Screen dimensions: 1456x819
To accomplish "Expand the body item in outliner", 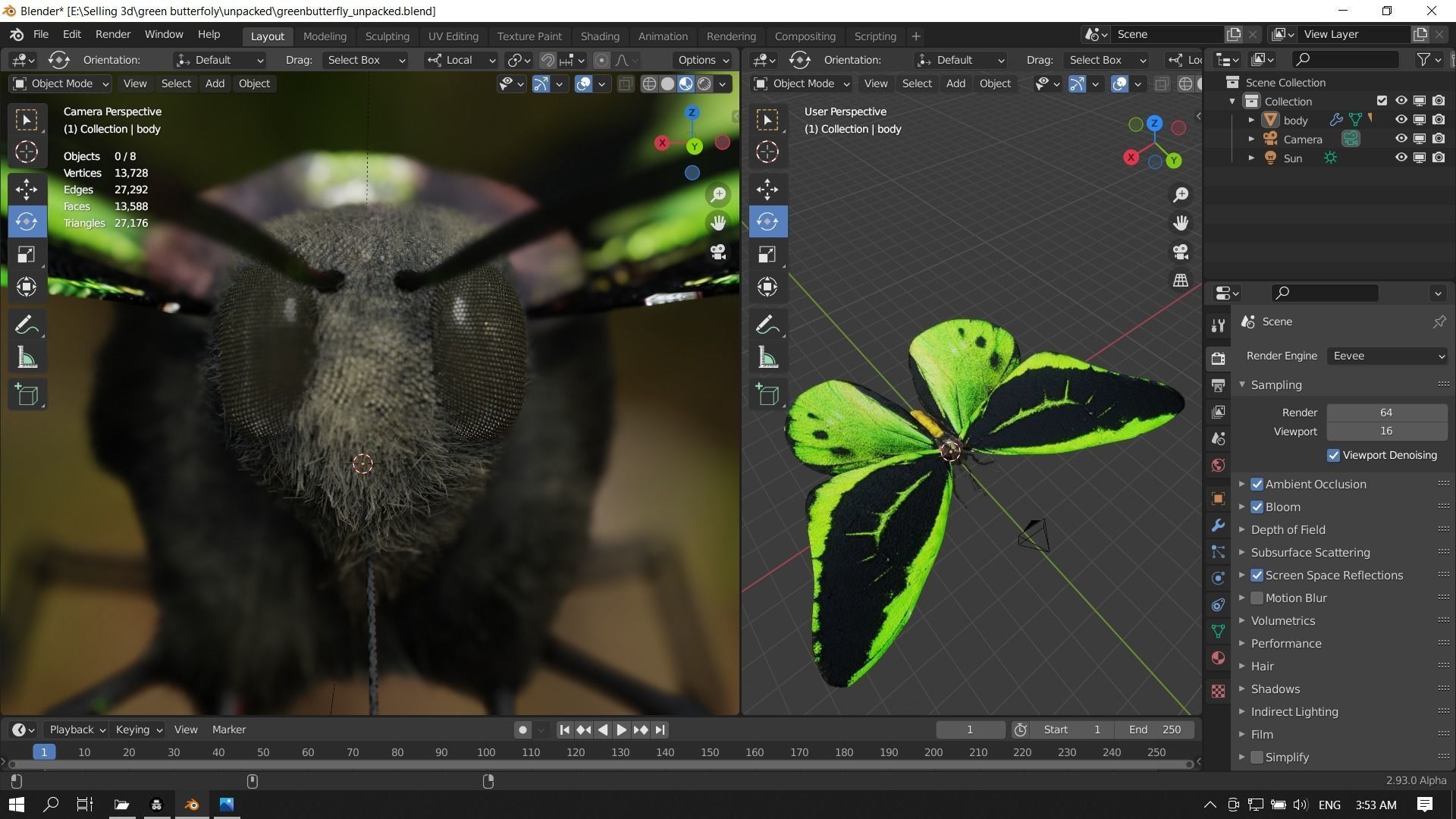I will point(1251,120).
